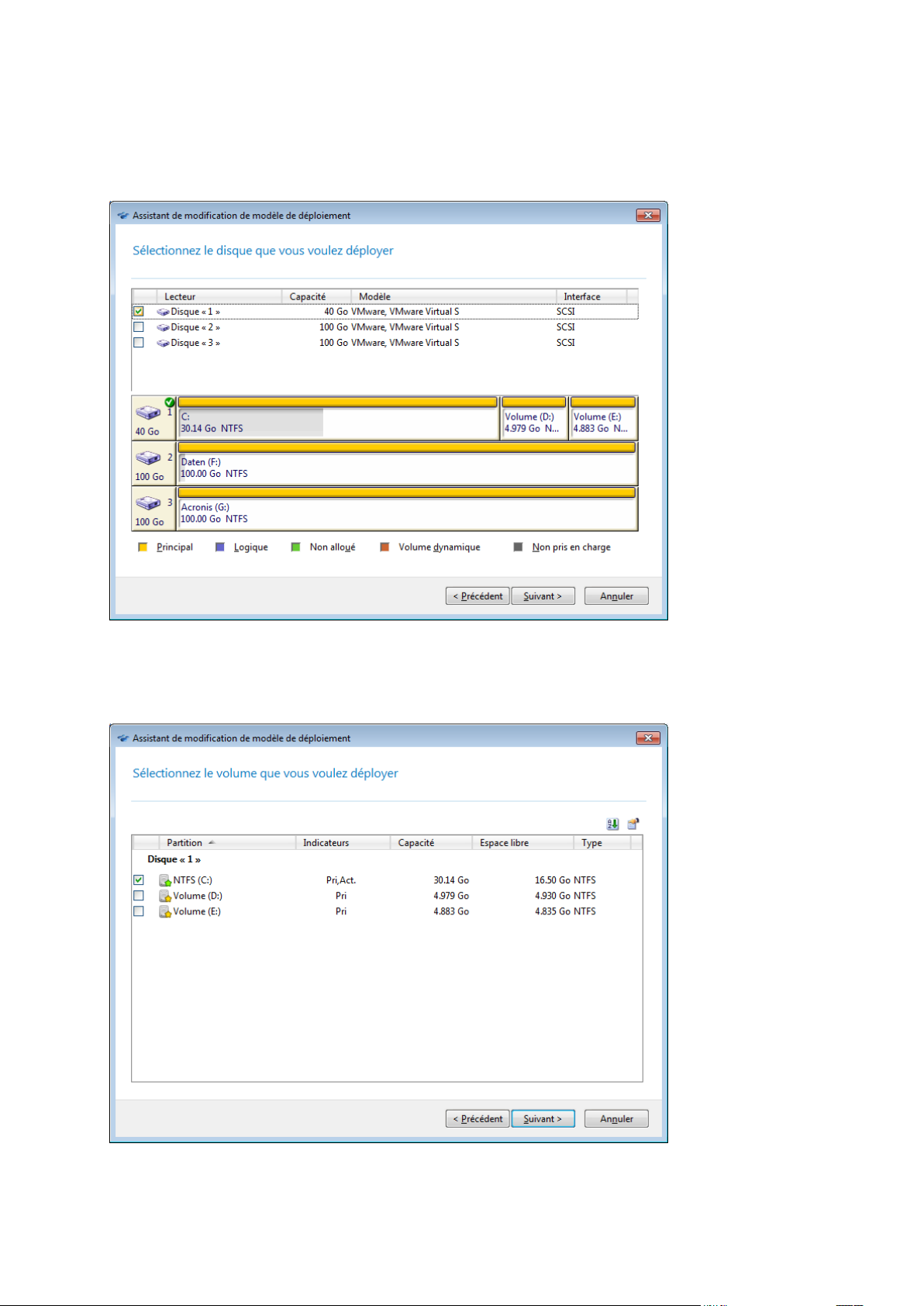924x1306 pixels.
Task: Close the disk selection dialog window
Action: click(x=648, y=216)
